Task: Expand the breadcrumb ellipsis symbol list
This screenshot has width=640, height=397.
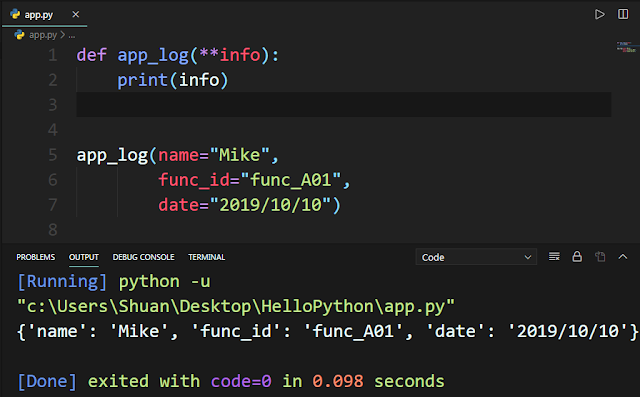Action: click(x=72, y=35)
